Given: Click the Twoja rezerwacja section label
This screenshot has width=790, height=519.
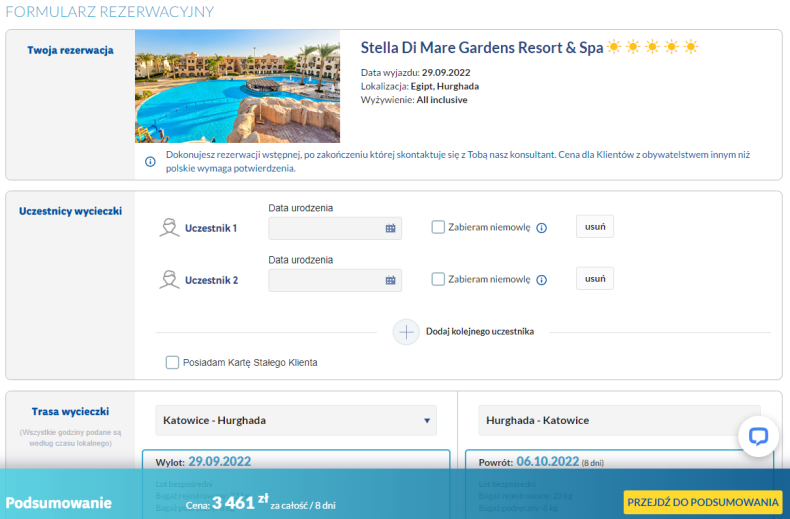Looking at the screenshot, I should coord(71,50).
